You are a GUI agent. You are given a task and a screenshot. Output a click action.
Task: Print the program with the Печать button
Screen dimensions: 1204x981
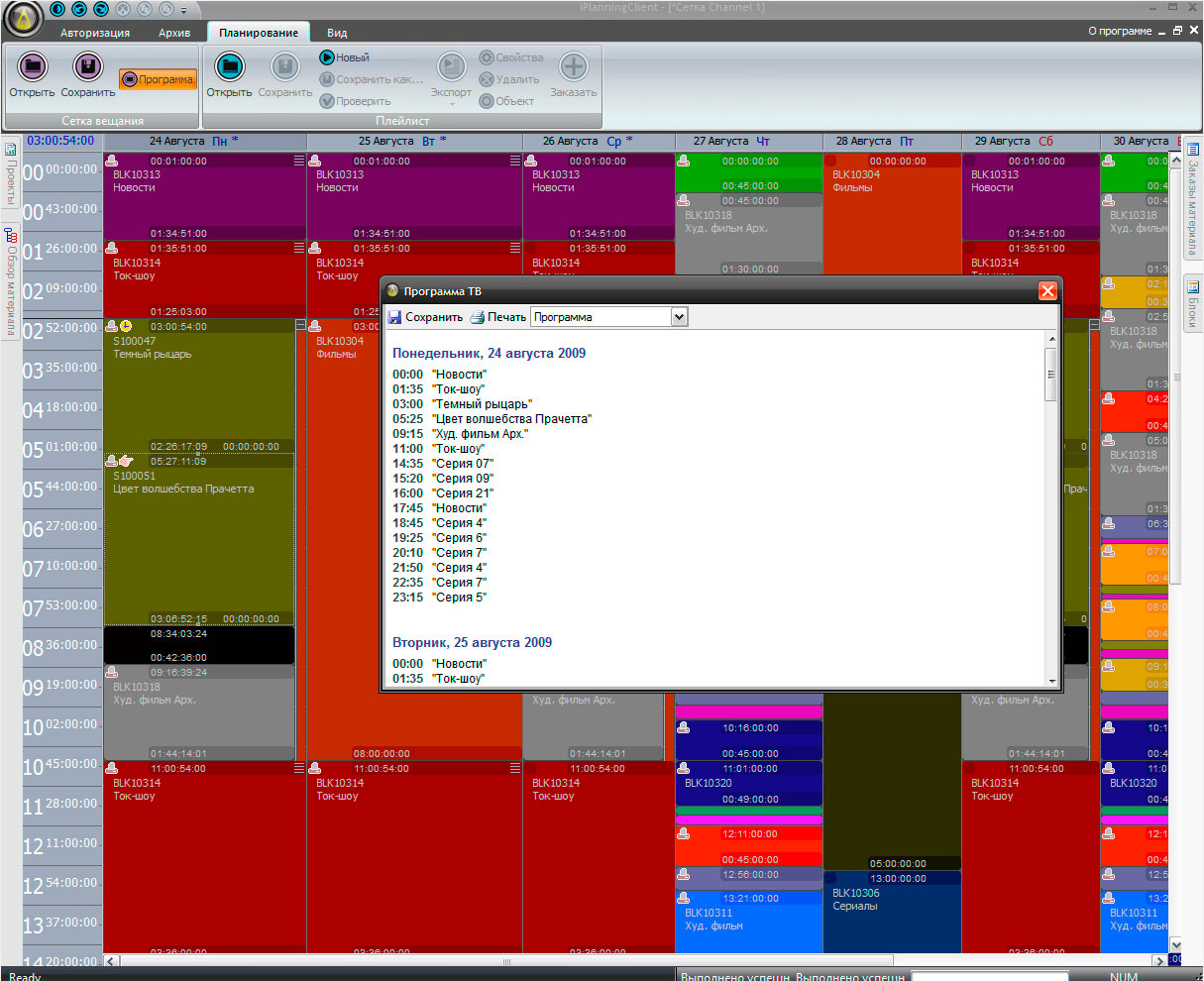(497, 317)
